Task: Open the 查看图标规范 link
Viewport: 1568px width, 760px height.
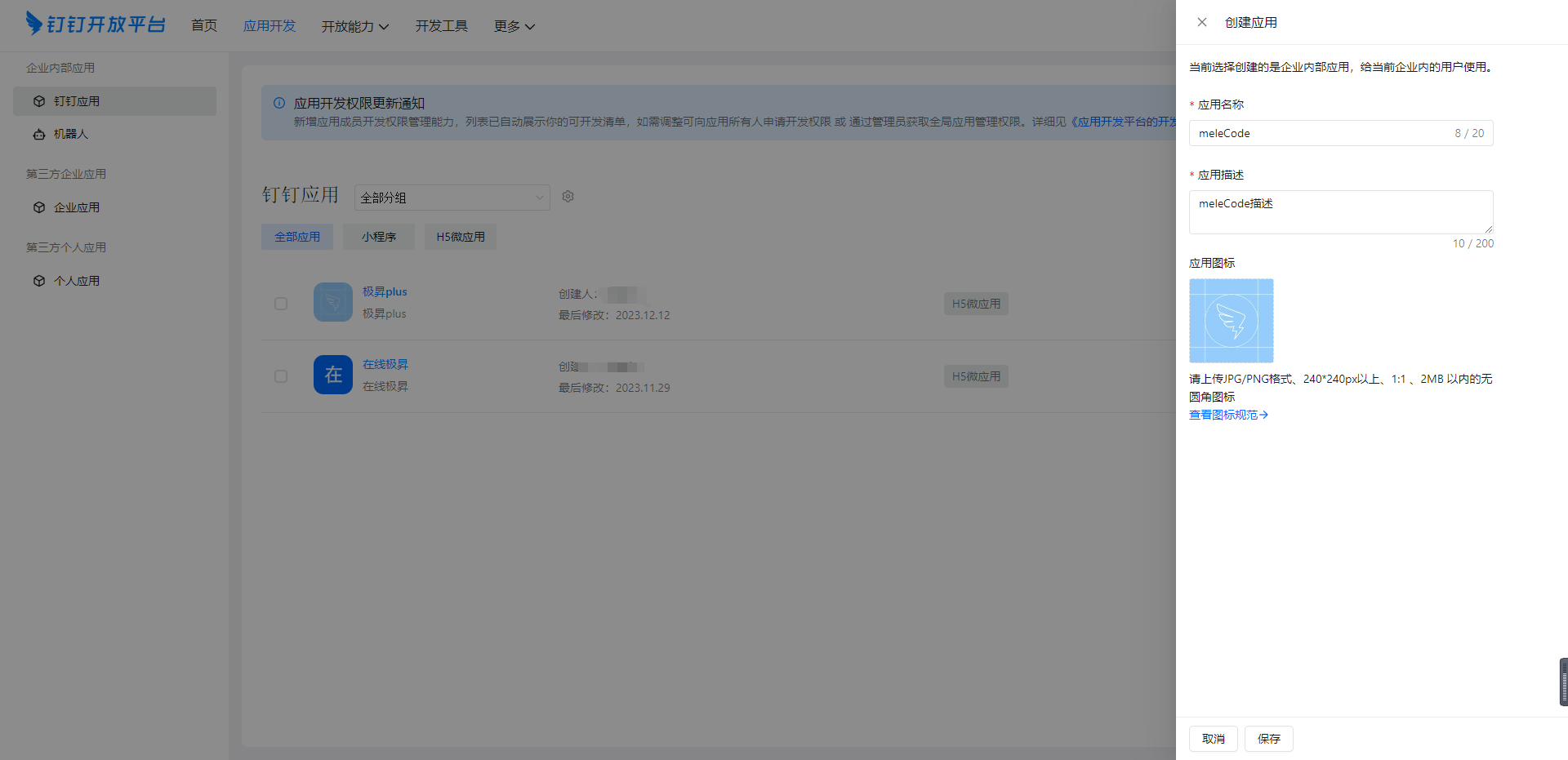Action: pos(1228,415)
